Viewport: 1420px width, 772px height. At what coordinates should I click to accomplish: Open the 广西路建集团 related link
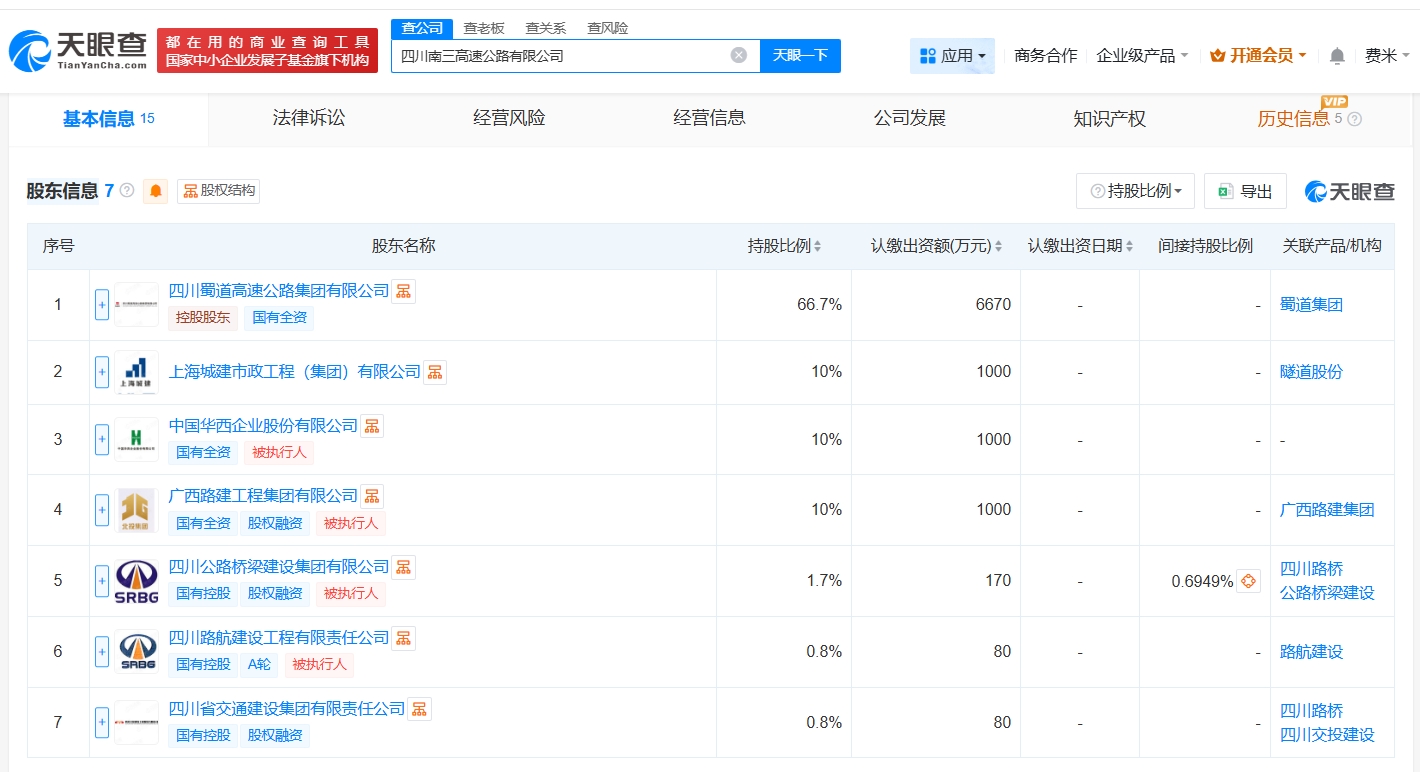click(x=1327, y=510)
